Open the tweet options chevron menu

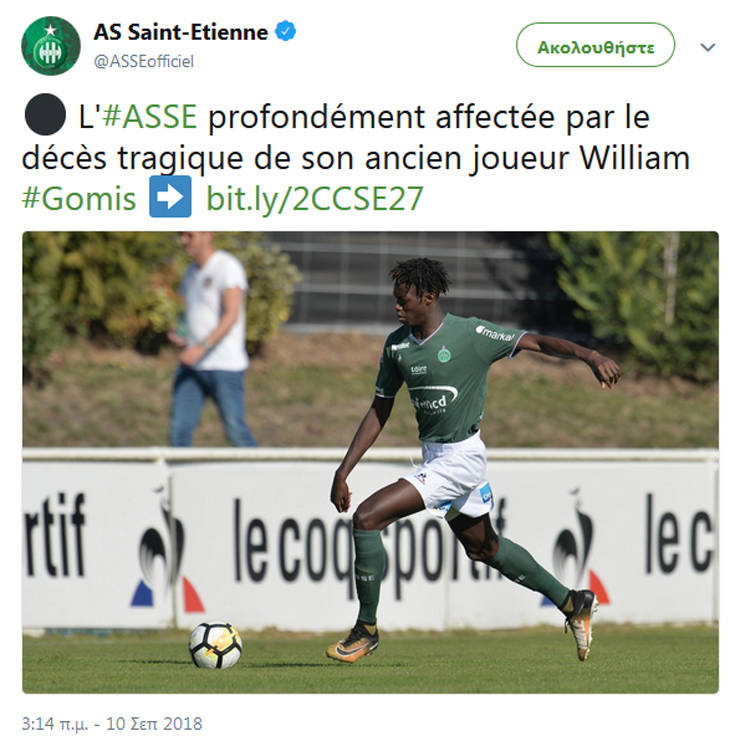pyautogui.click(x=707, y=47)
